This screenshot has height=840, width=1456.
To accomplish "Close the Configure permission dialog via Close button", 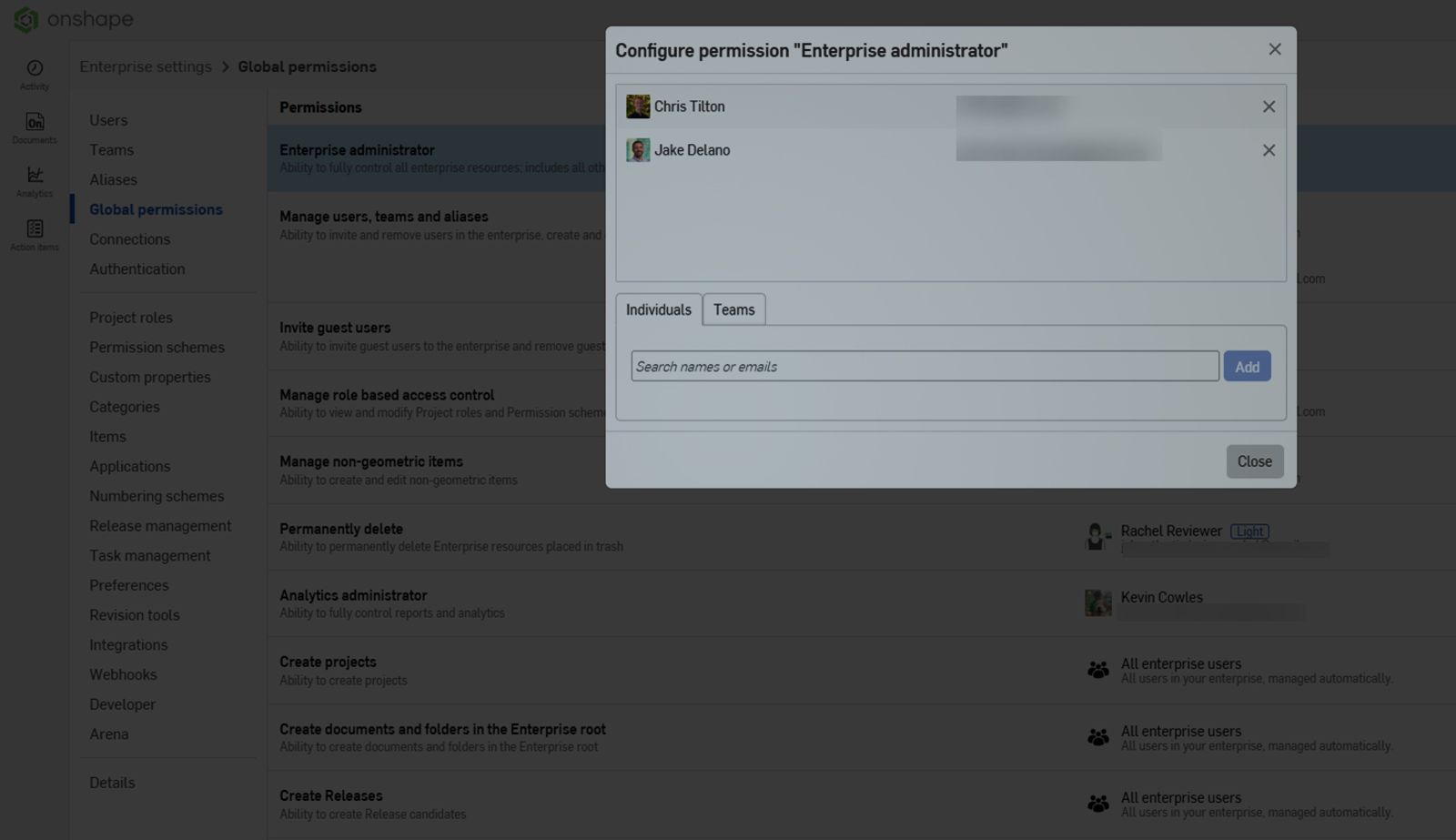I will coord(1254,460).
